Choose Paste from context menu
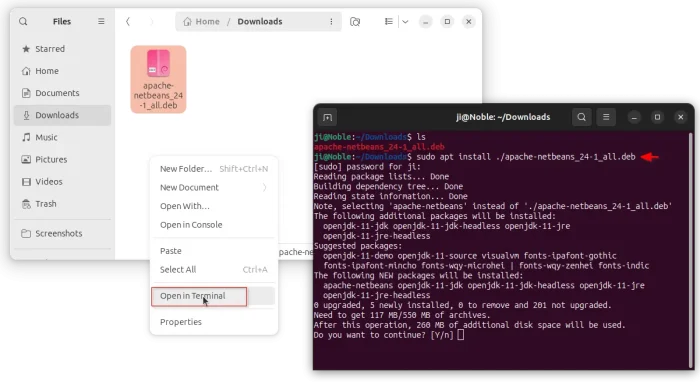 pyautogui.click(x=214, y=251)
